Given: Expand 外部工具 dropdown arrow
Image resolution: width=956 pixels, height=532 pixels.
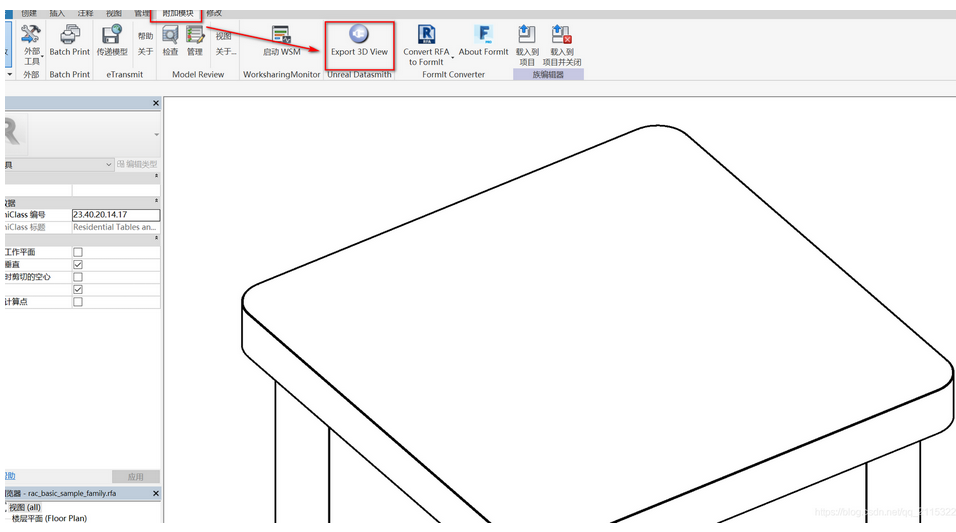Looking at the screenshot, I should coord(43,57).
